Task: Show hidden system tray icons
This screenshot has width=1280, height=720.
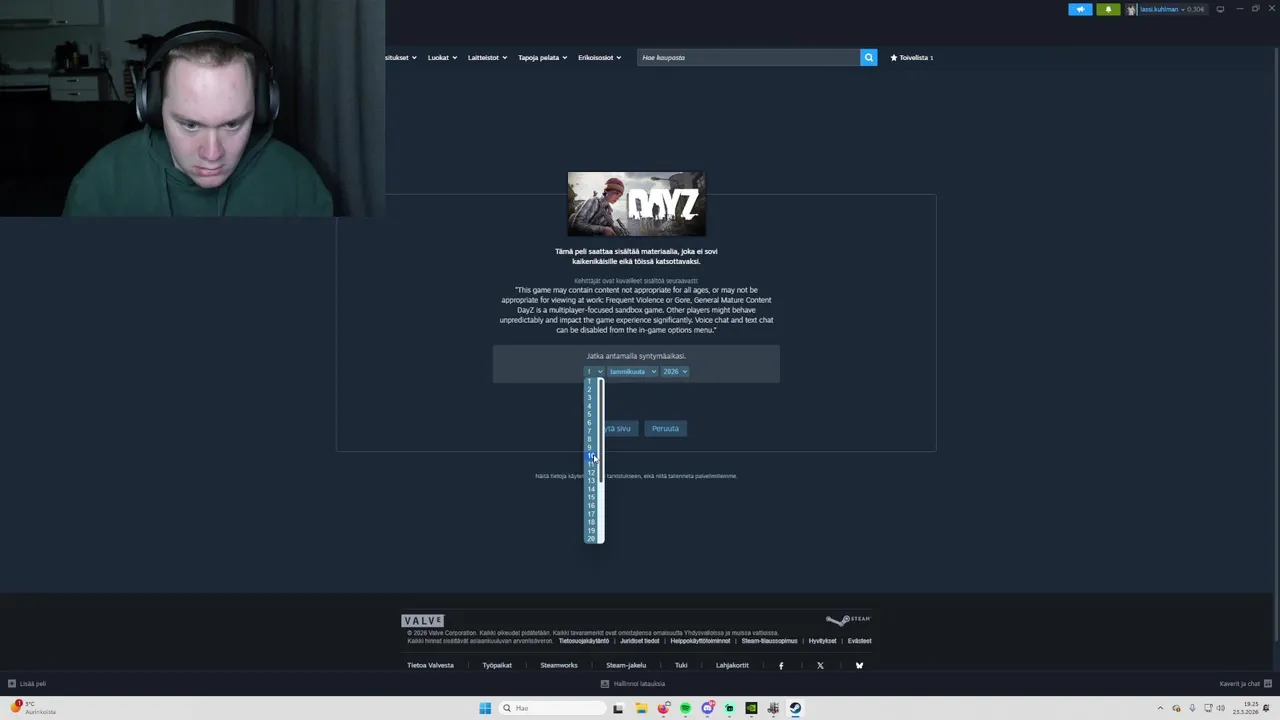Action: click(x=1160, y=708)
